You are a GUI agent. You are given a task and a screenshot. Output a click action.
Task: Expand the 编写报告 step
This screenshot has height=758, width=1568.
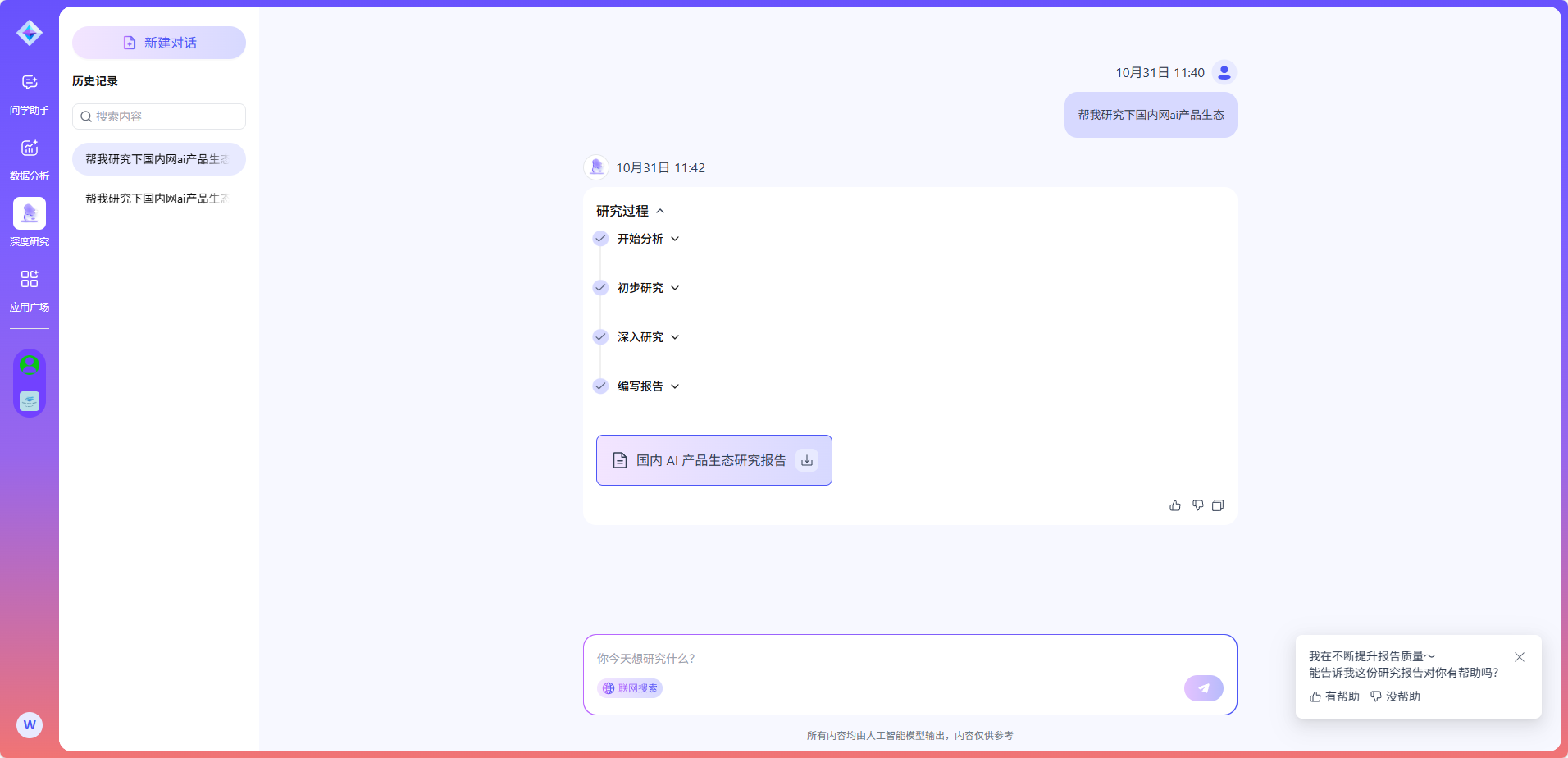pos(675,386)
